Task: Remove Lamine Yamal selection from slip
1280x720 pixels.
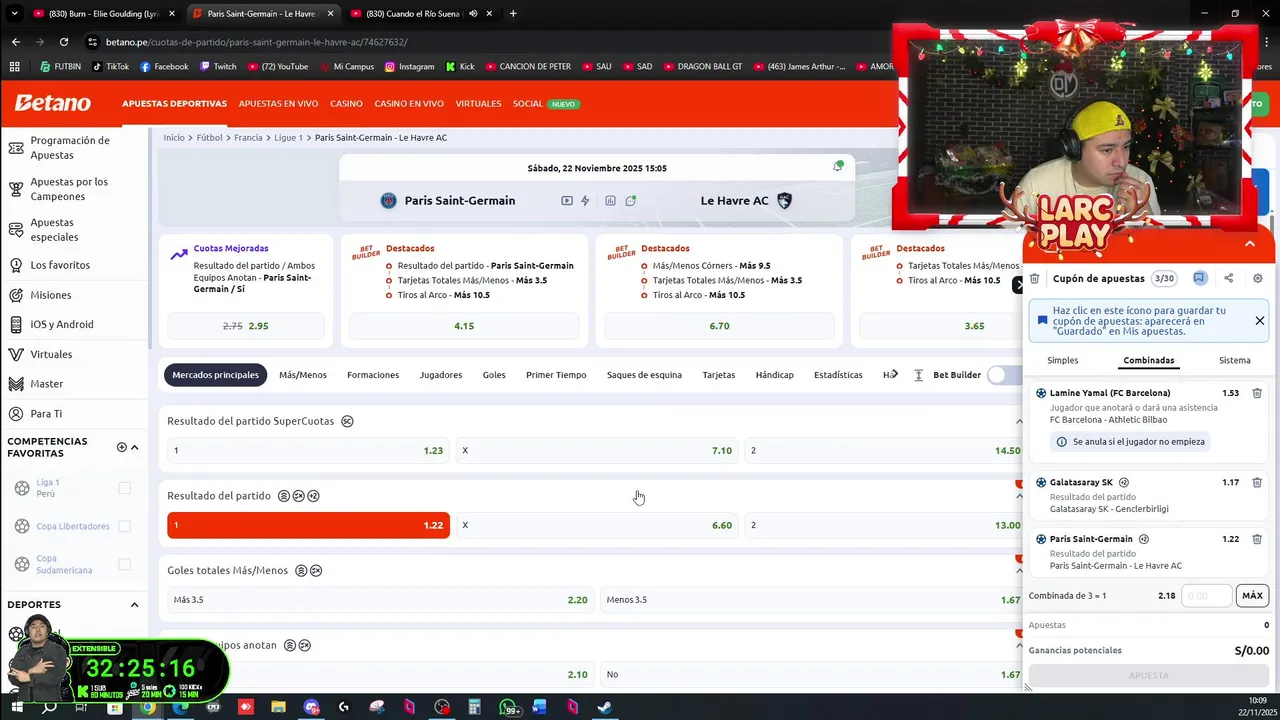Action: pyautogui.click(x=1257, y=393)
